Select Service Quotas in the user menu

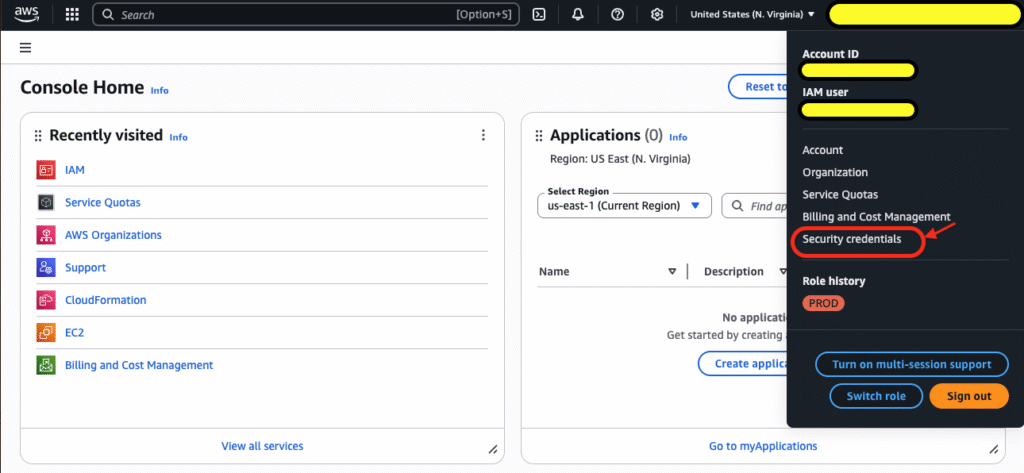(840, 195)
